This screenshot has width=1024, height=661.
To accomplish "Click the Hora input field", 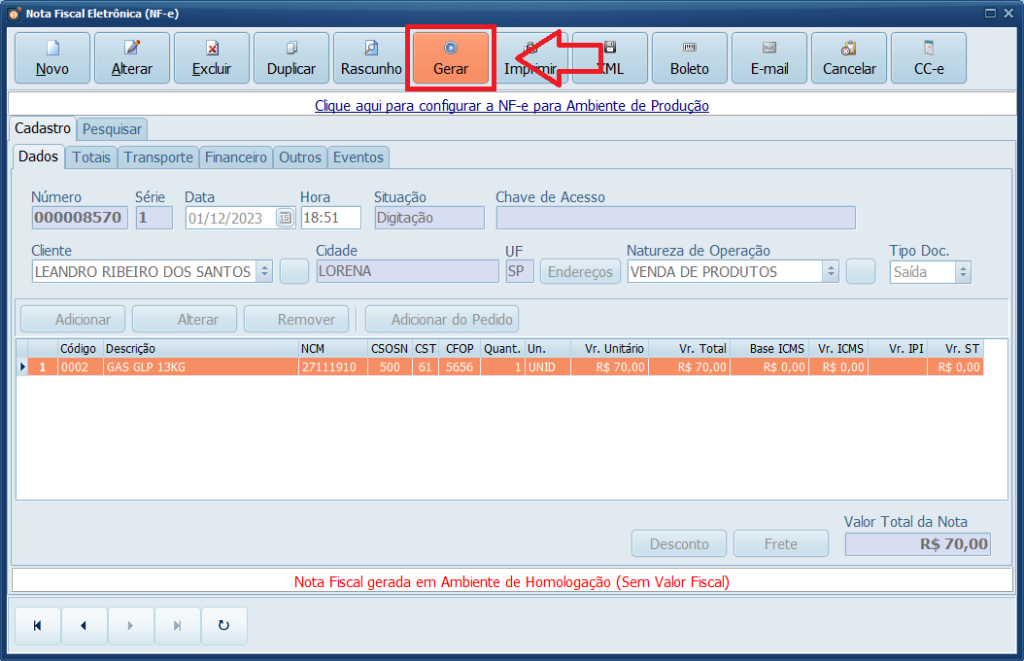I will (x=330, y=217).
